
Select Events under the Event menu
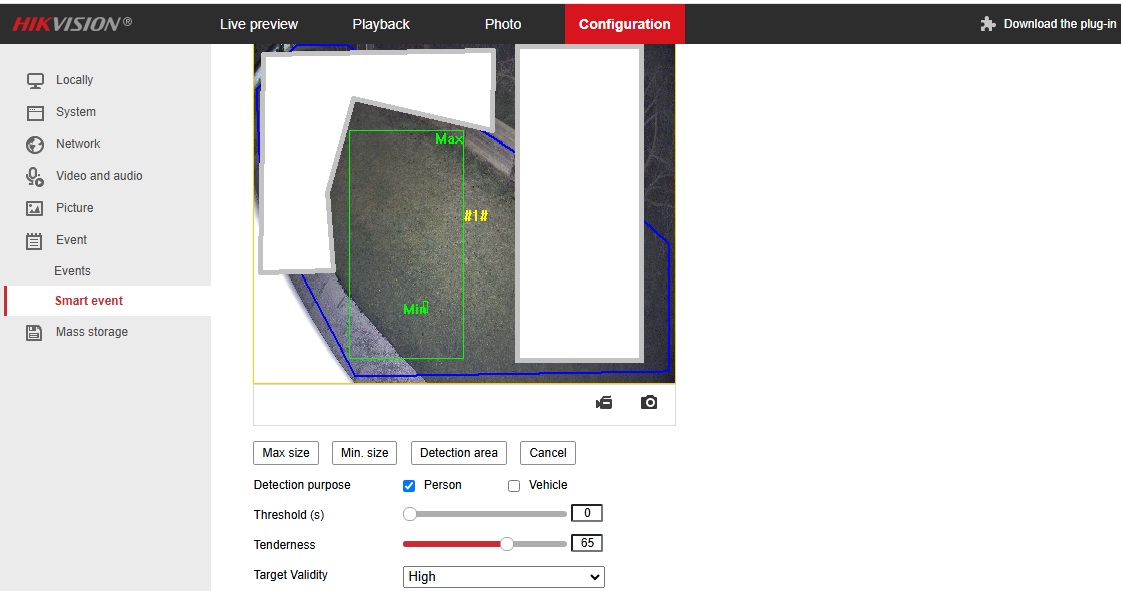pyautogui.click(x=72, y=271)
